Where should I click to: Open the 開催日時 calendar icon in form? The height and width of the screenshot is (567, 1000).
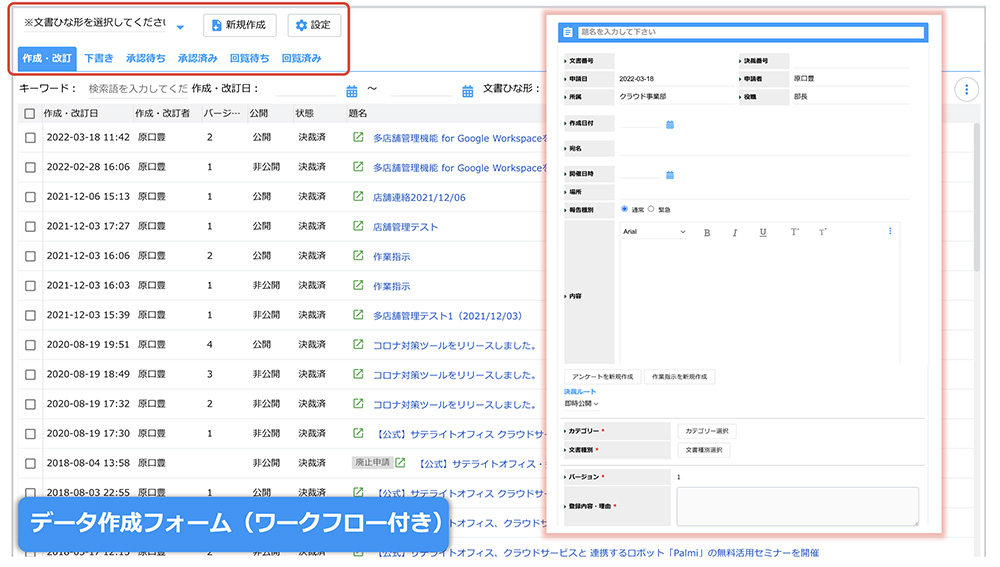coord(670,175)
